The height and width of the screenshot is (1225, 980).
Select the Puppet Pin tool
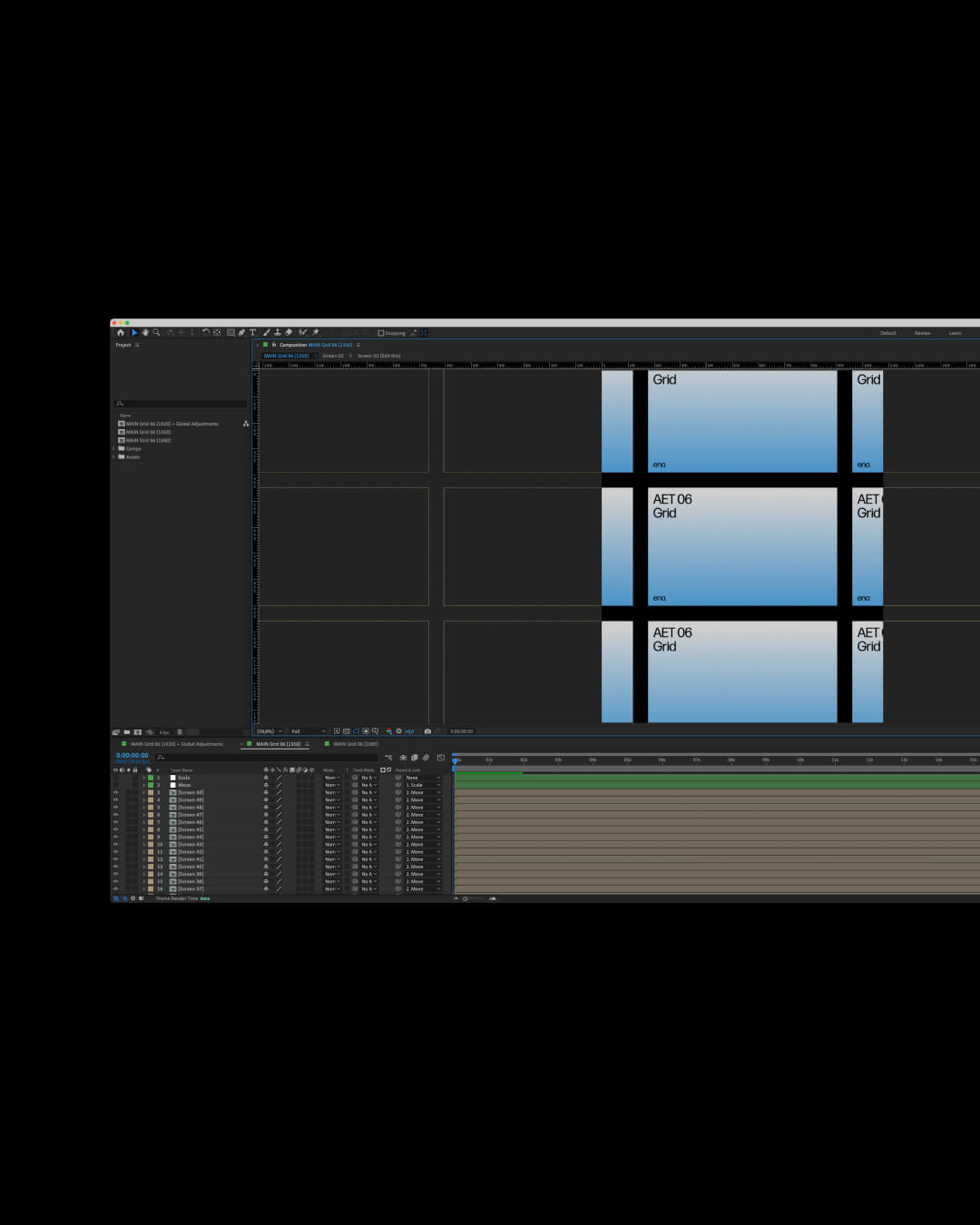tap(316, 332)
